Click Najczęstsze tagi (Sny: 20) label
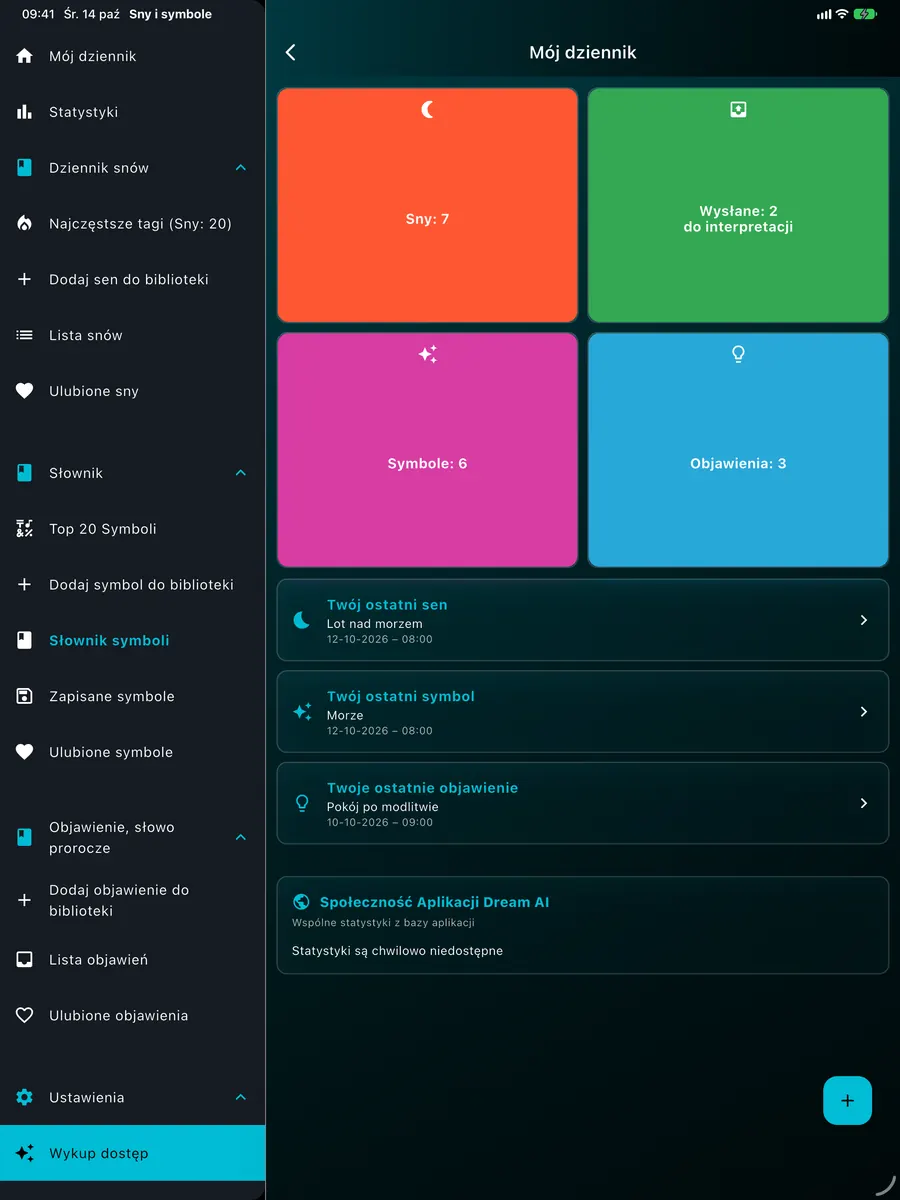The image size is (900, 1200). (140, 224)
